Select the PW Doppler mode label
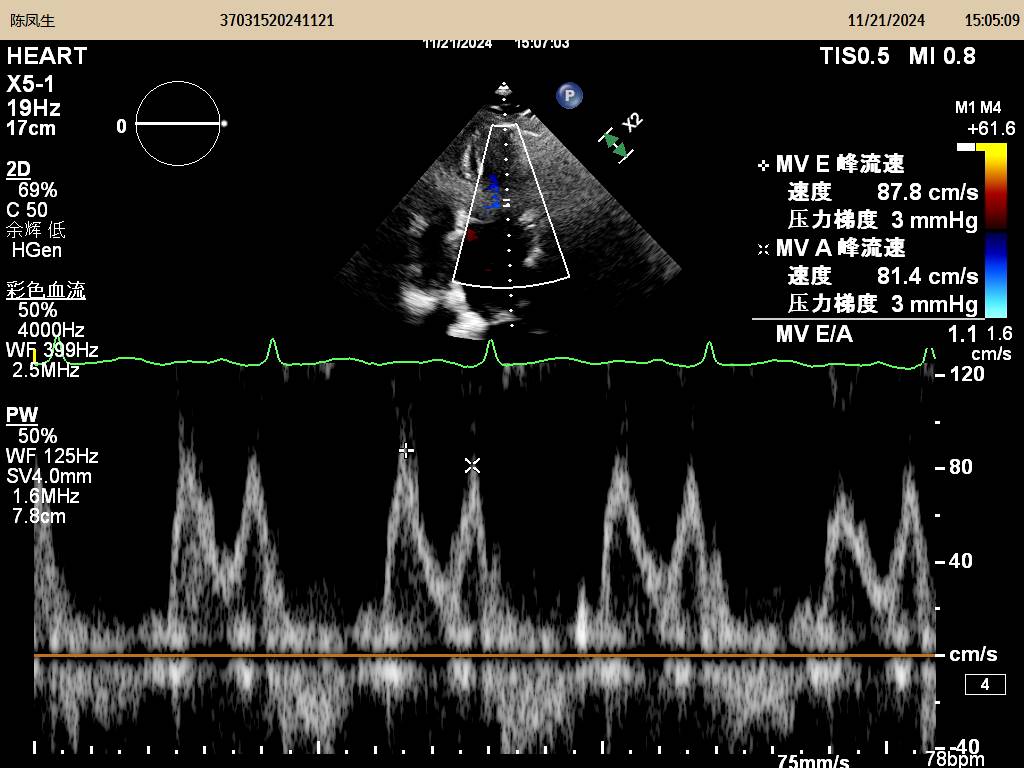The width and height of the screenshot is (1024, 768). [21, 415]
